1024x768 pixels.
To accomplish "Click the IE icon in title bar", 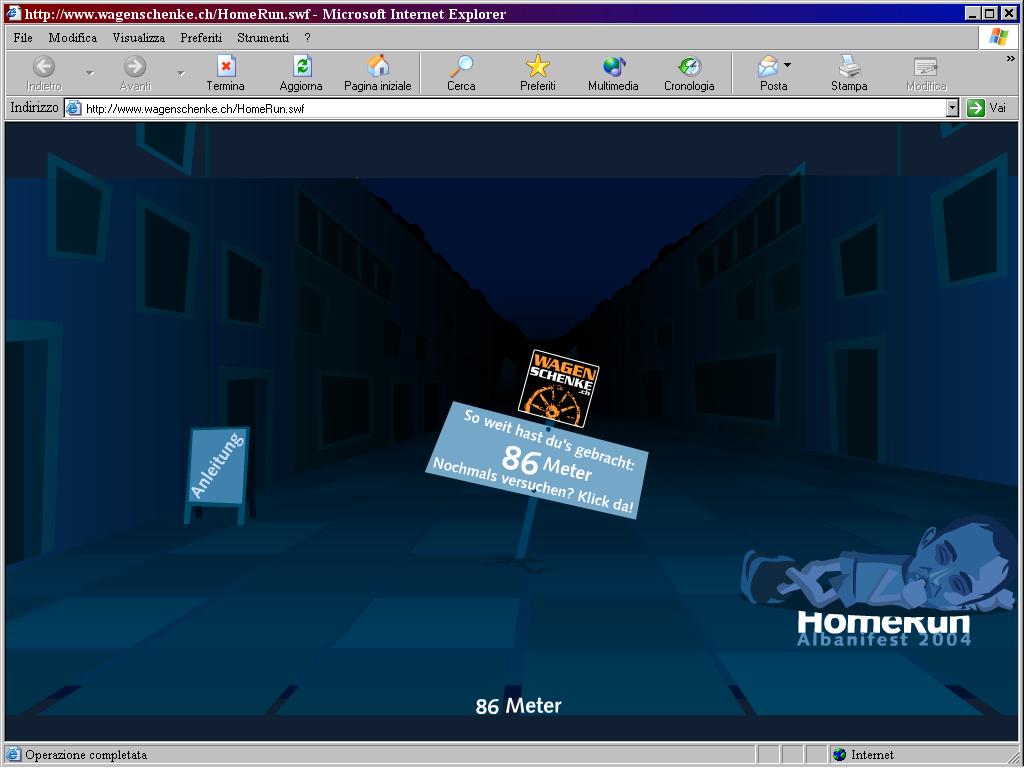I will (x=13, y=13).
